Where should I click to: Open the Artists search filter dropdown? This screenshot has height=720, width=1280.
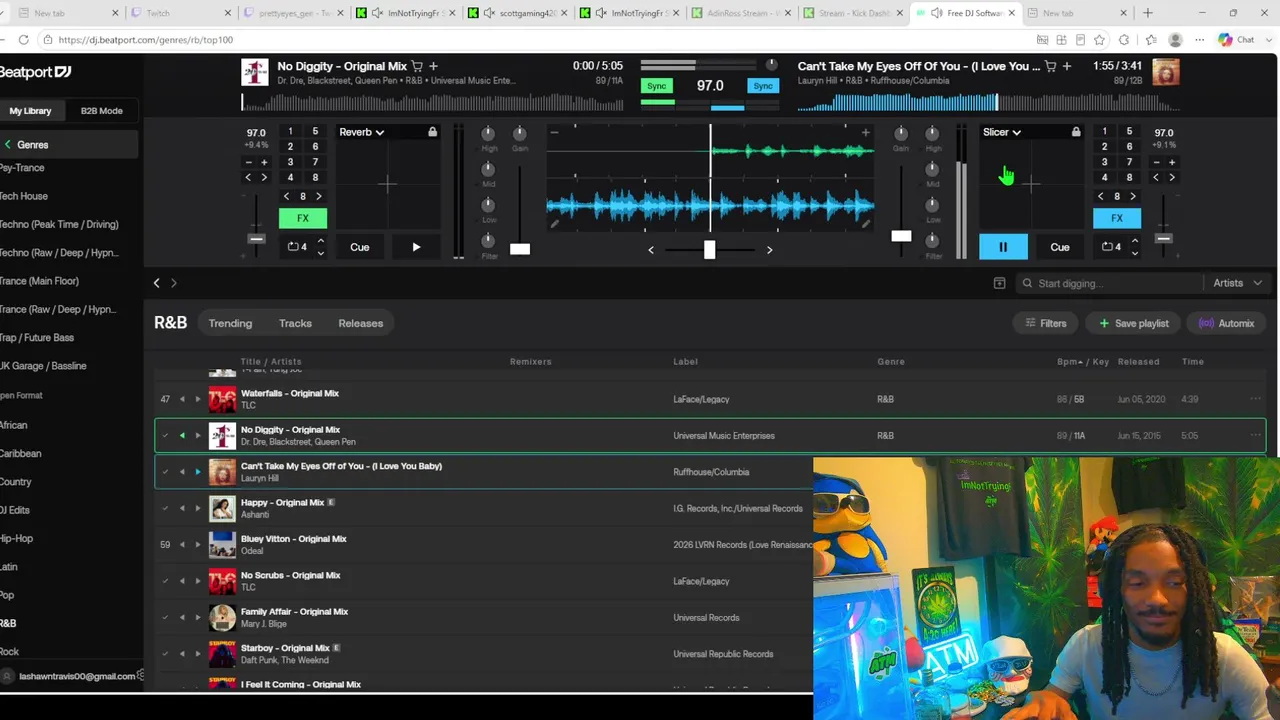click(1238, 283)
